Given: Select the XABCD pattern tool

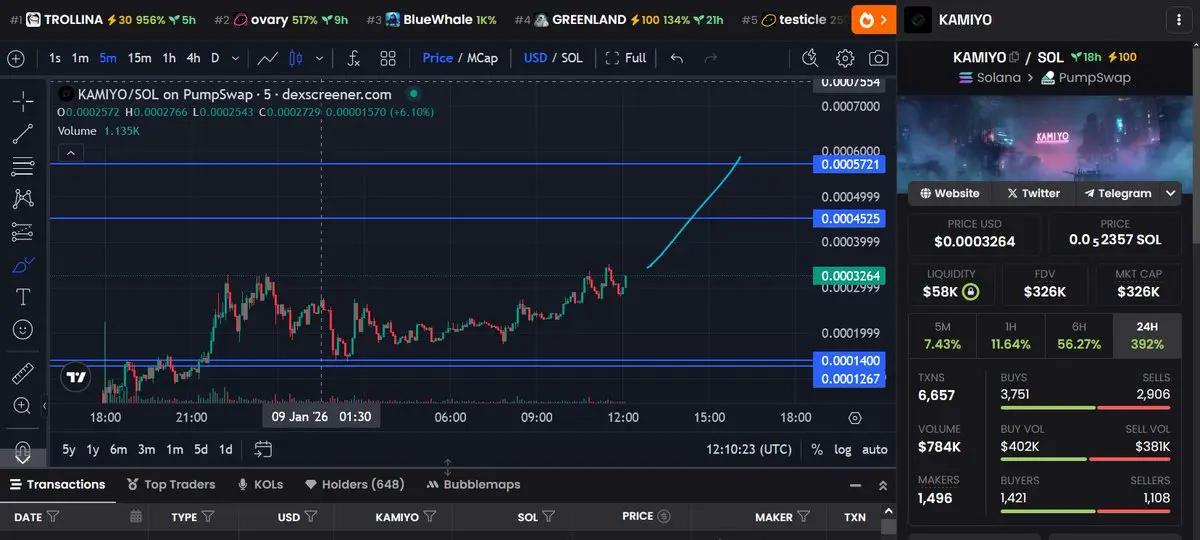Looking at the screenshot, I should click(x=22, y=199).
